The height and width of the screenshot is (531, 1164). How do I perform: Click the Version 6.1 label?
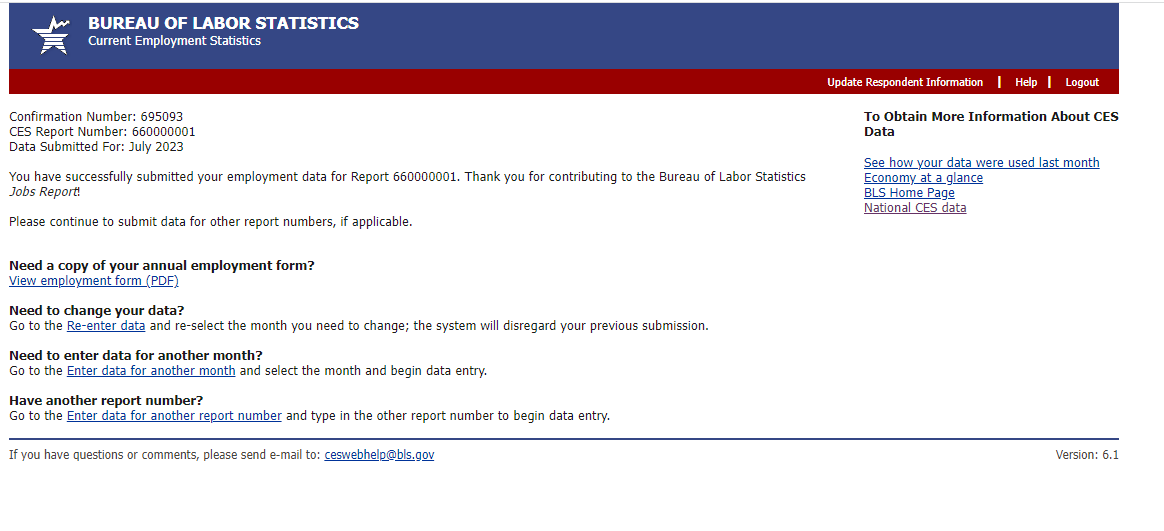[x=1087, y=455]
